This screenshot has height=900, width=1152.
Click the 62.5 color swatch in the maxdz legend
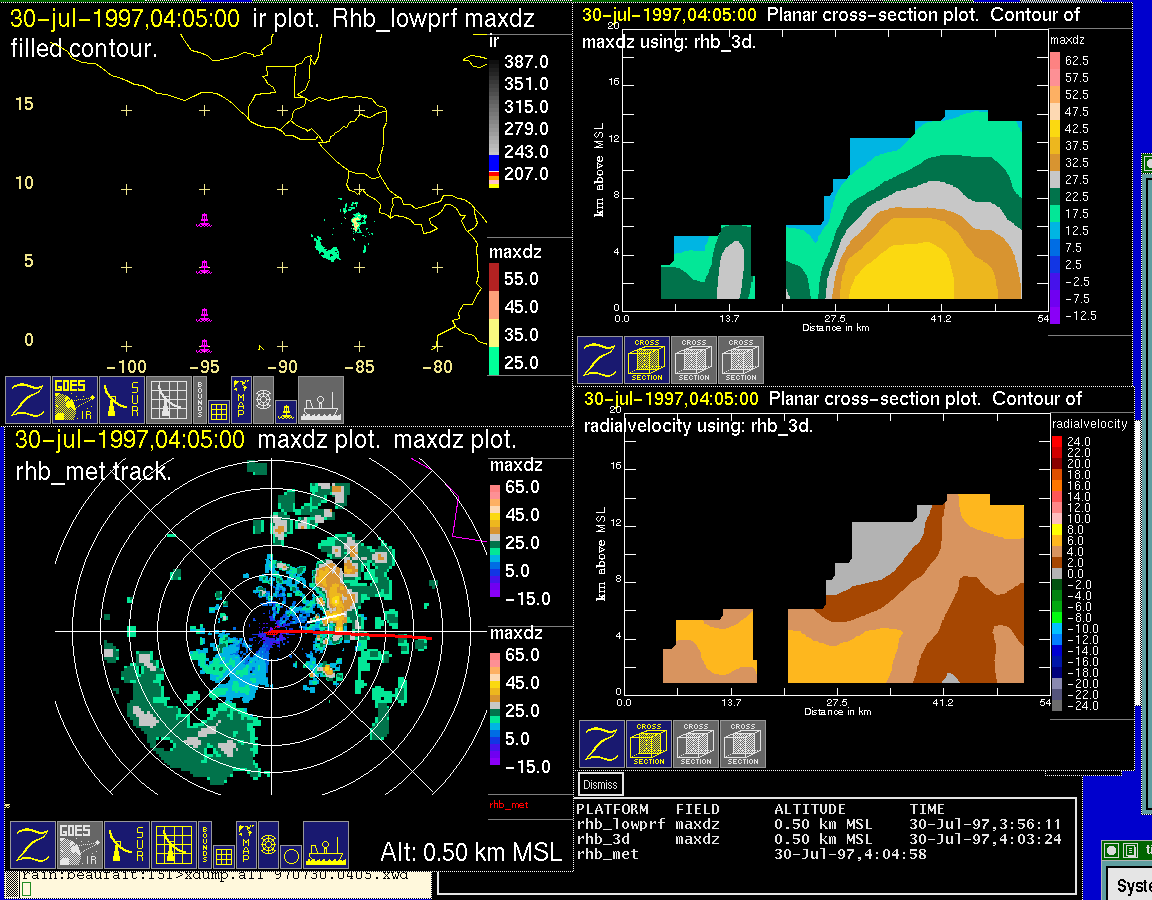pos(1055,61)
